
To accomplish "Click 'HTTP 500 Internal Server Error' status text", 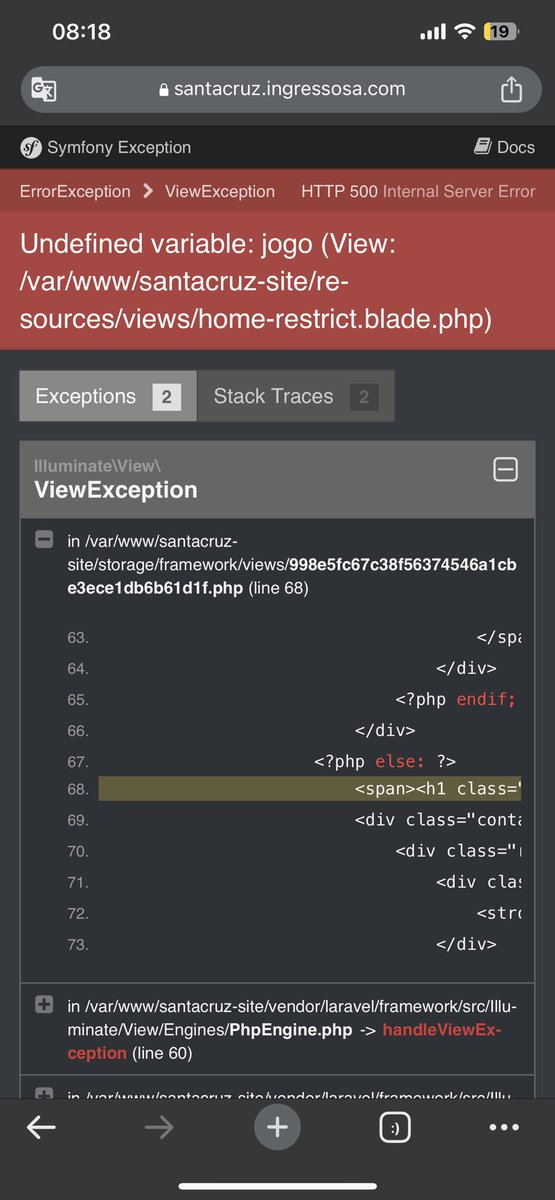I will [x=418, y=191].
